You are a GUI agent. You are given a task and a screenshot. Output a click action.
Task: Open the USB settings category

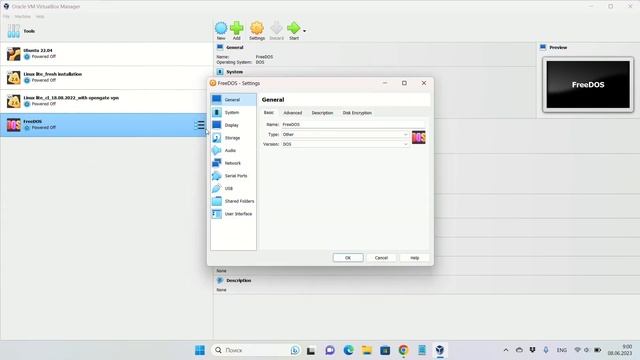click(x=233, y=188)
